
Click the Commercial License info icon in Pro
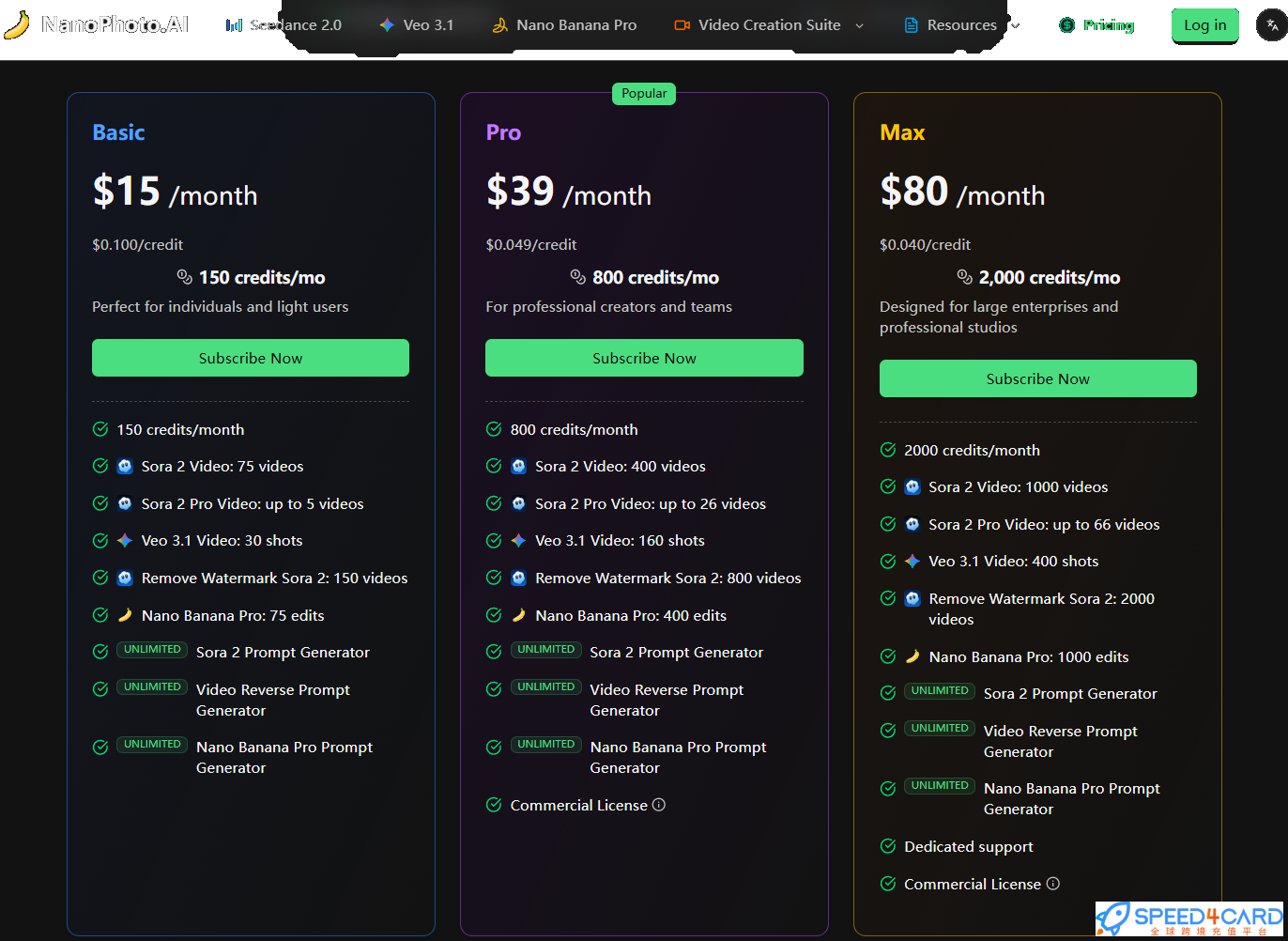(x=659, y=805)
